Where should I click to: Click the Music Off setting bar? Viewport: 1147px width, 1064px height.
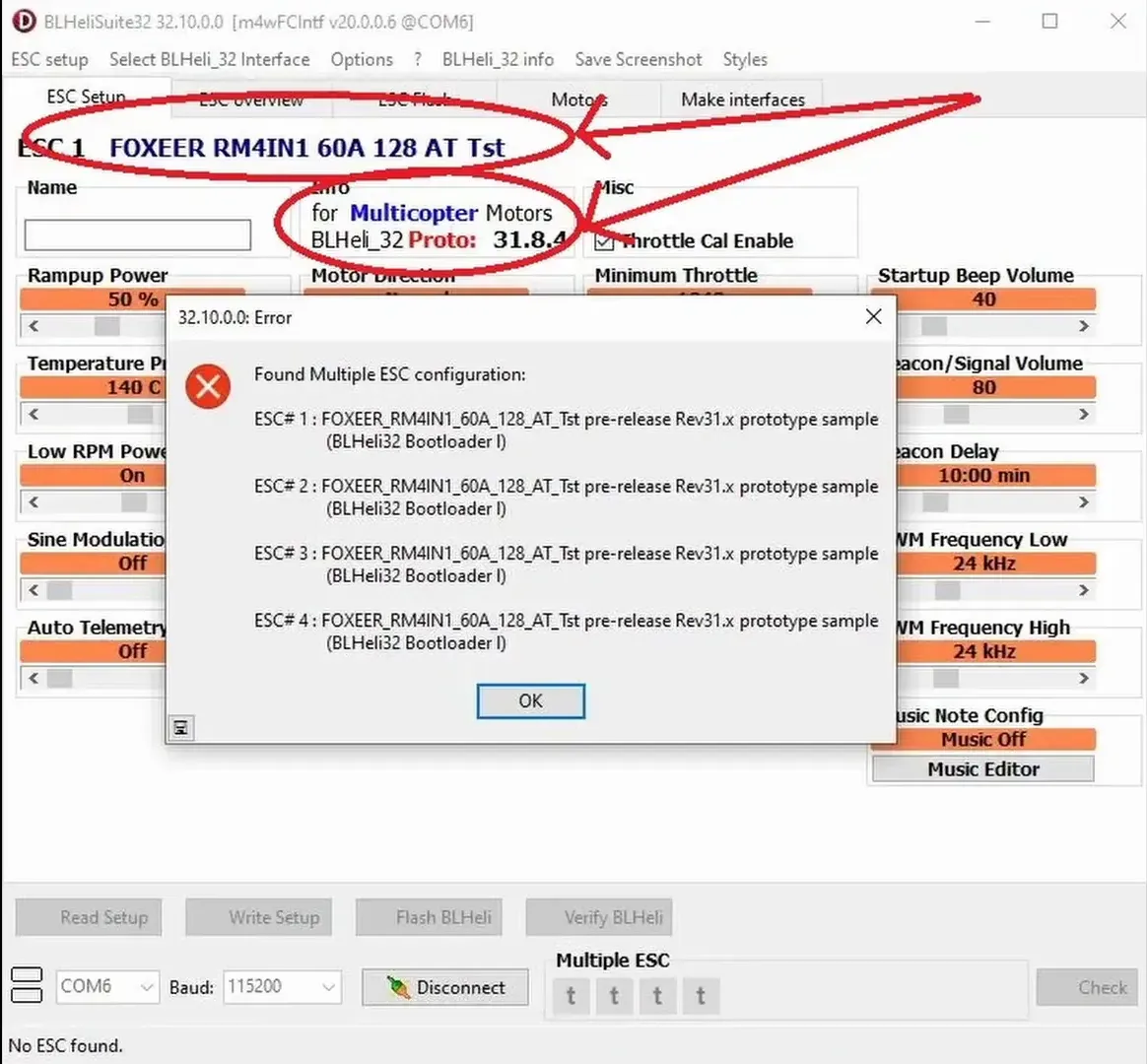tap(983, 739)
